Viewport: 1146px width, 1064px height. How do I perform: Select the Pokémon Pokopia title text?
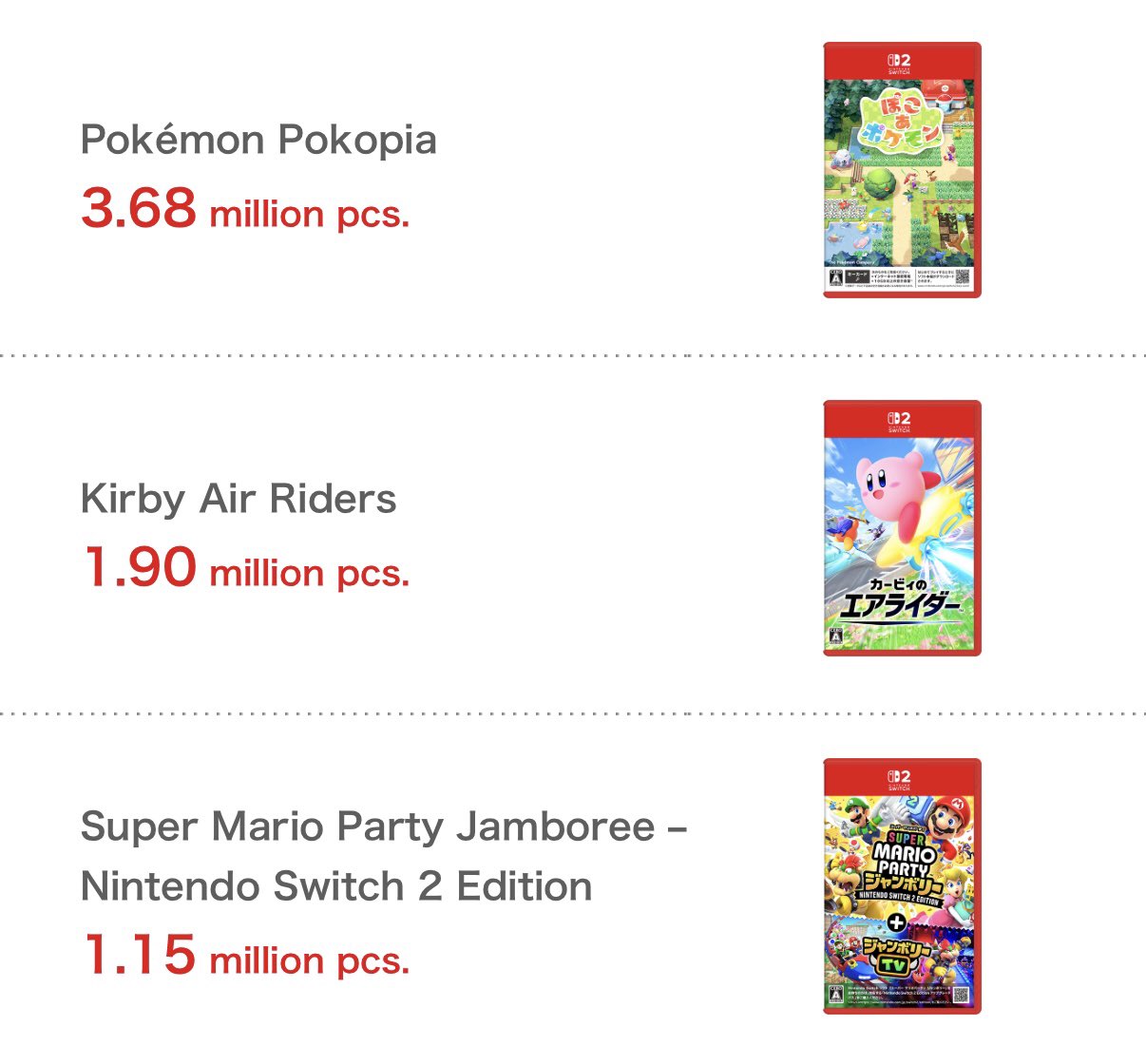[x=258, y=141]
